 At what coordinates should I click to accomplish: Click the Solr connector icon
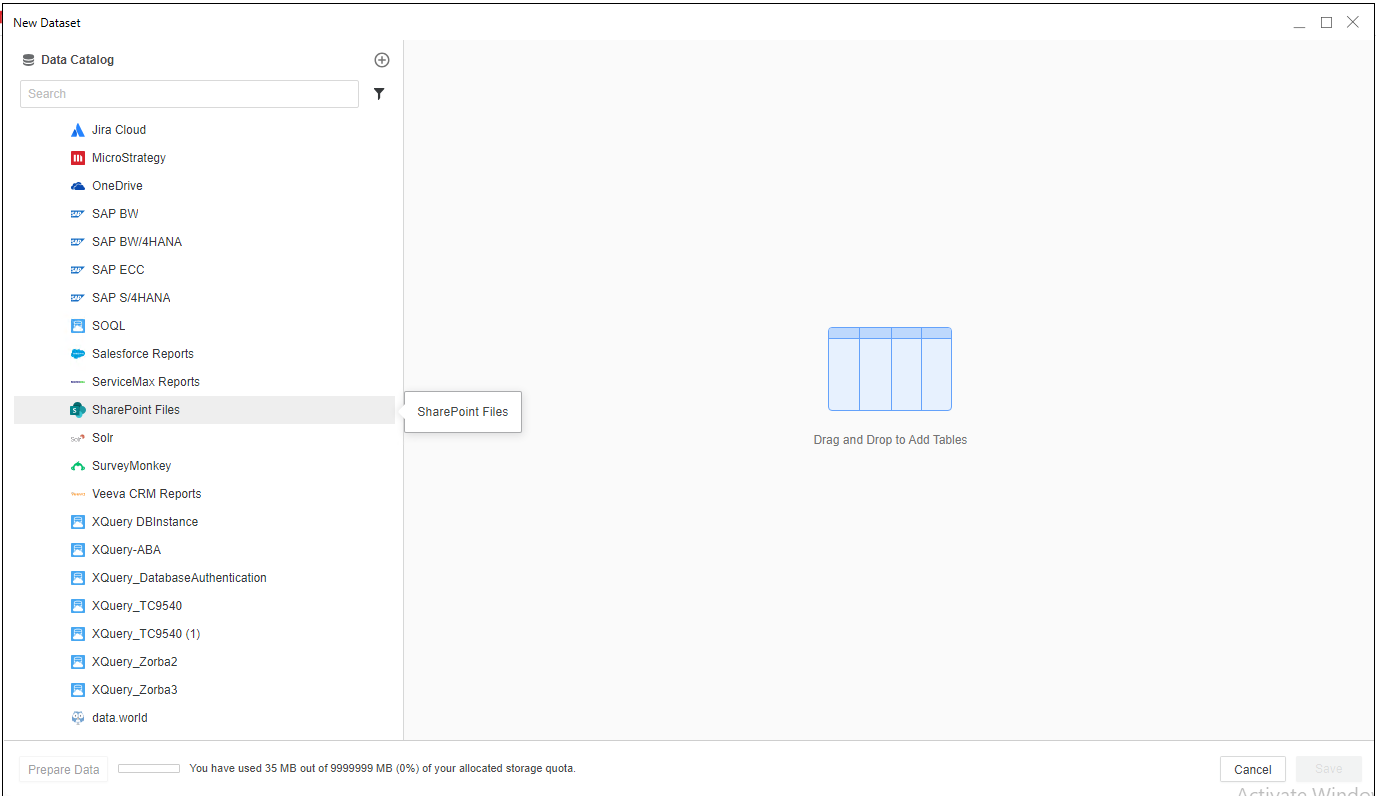pos(77,437)
